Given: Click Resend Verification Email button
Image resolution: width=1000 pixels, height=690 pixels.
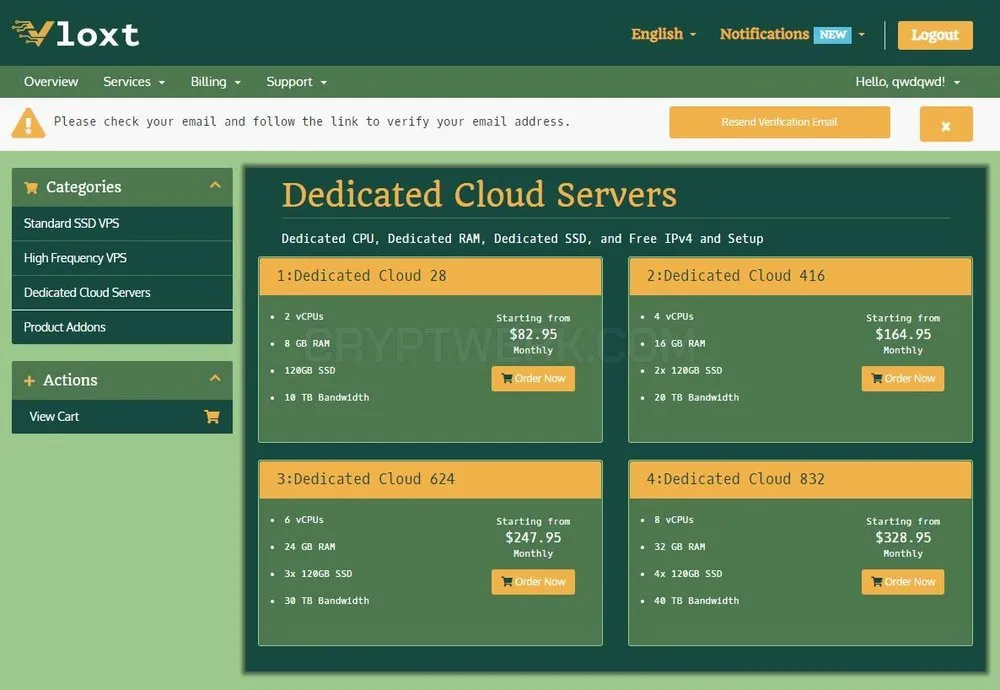Looking at the screenshot, I should point(779,122).
